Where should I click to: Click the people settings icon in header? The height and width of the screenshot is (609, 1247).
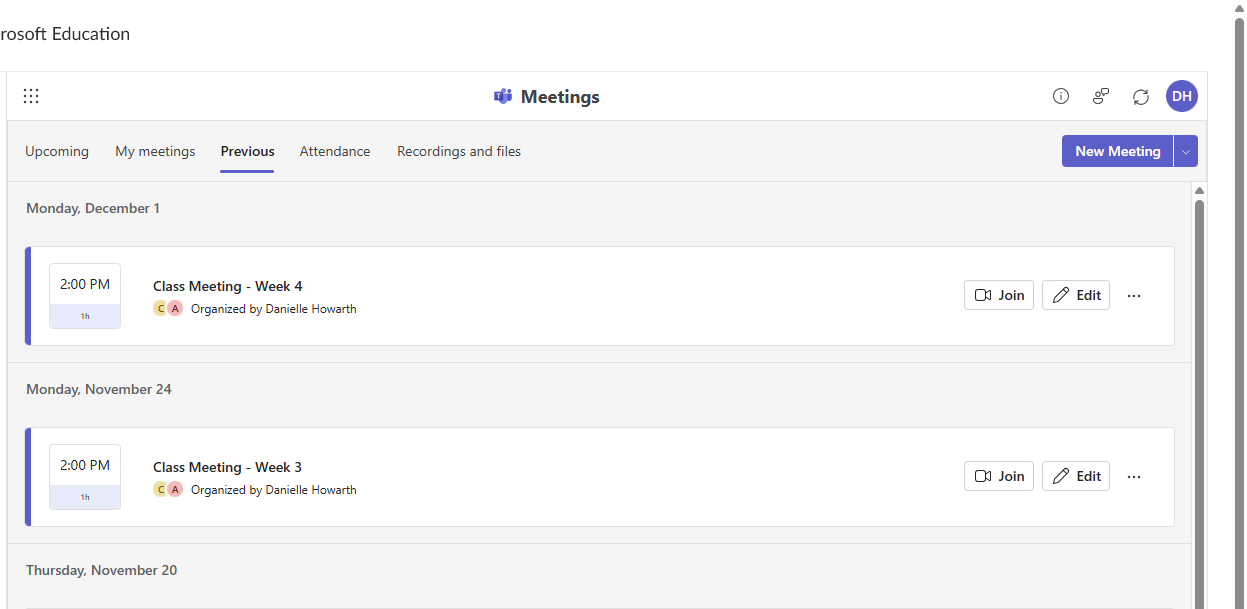click(x=1101, y=96)
